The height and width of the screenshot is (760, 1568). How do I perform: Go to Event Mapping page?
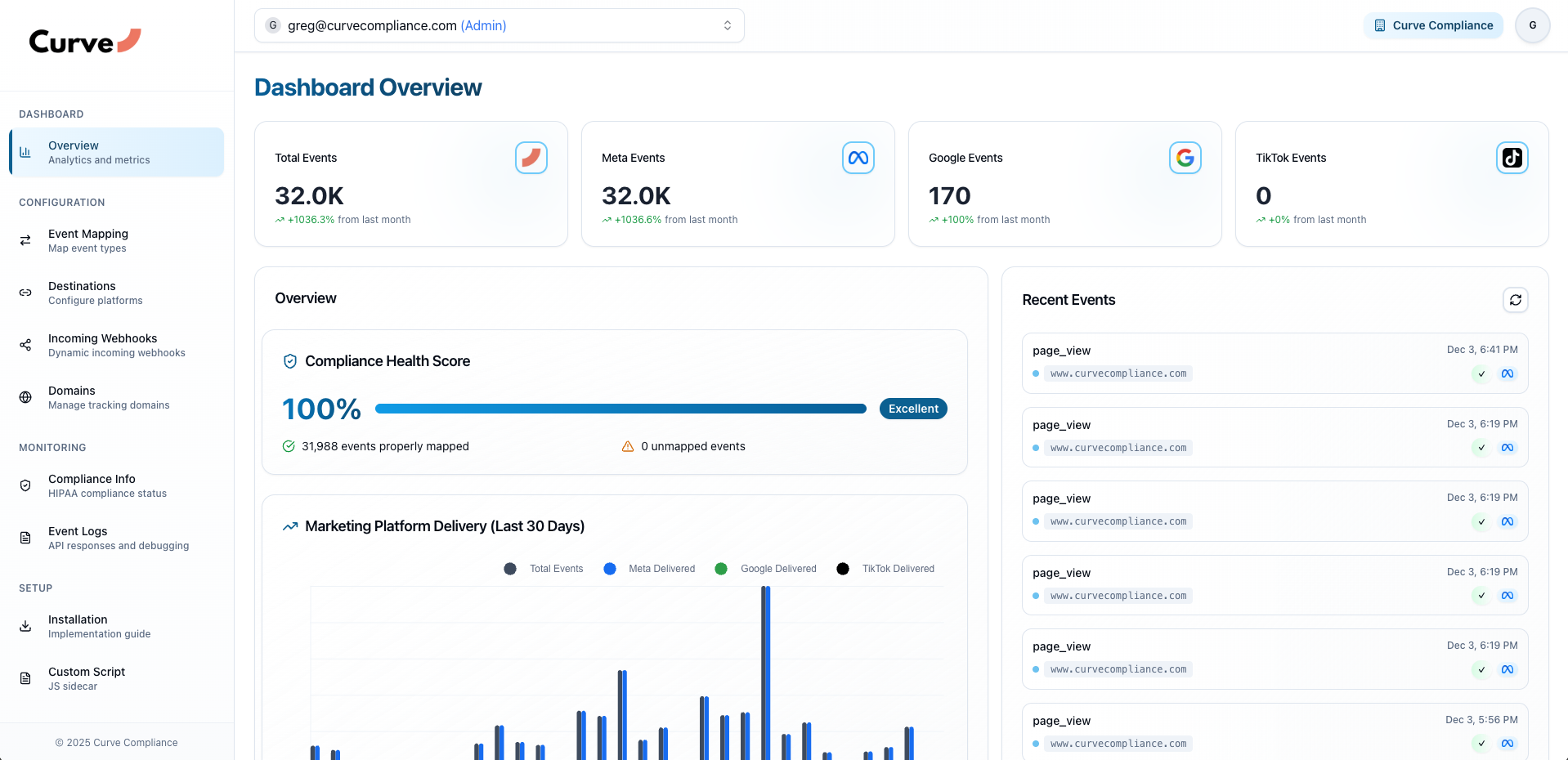[117, 240]
